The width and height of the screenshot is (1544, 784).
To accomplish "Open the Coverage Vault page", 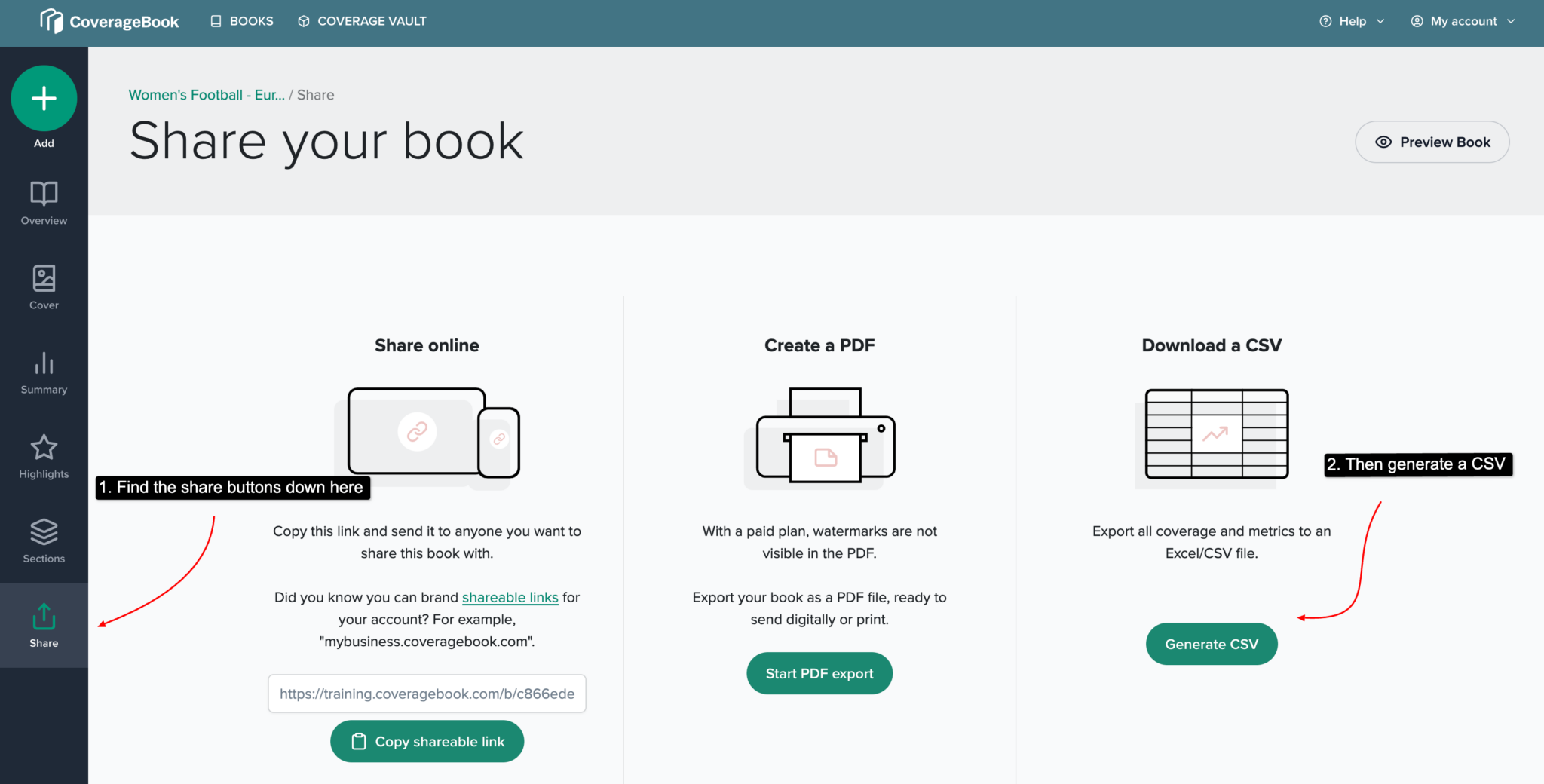I will (x=361, y=21).
